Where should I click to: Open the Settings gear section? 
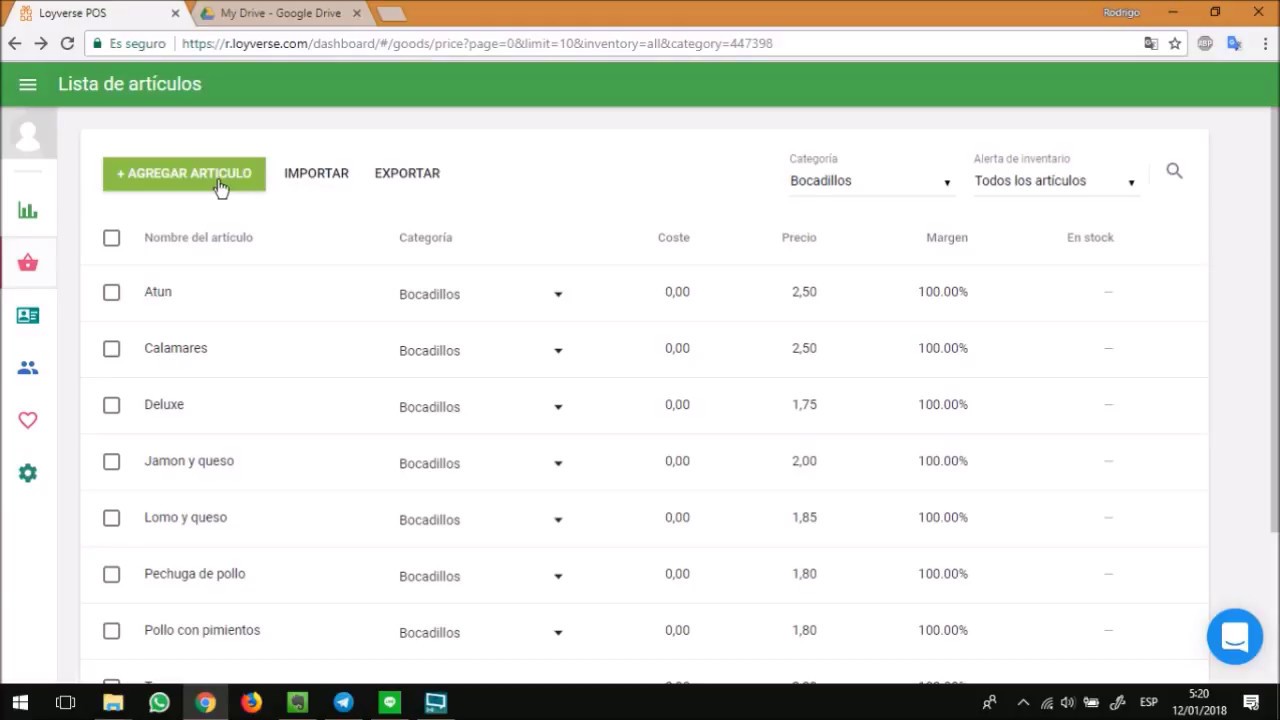pos(28,473)
